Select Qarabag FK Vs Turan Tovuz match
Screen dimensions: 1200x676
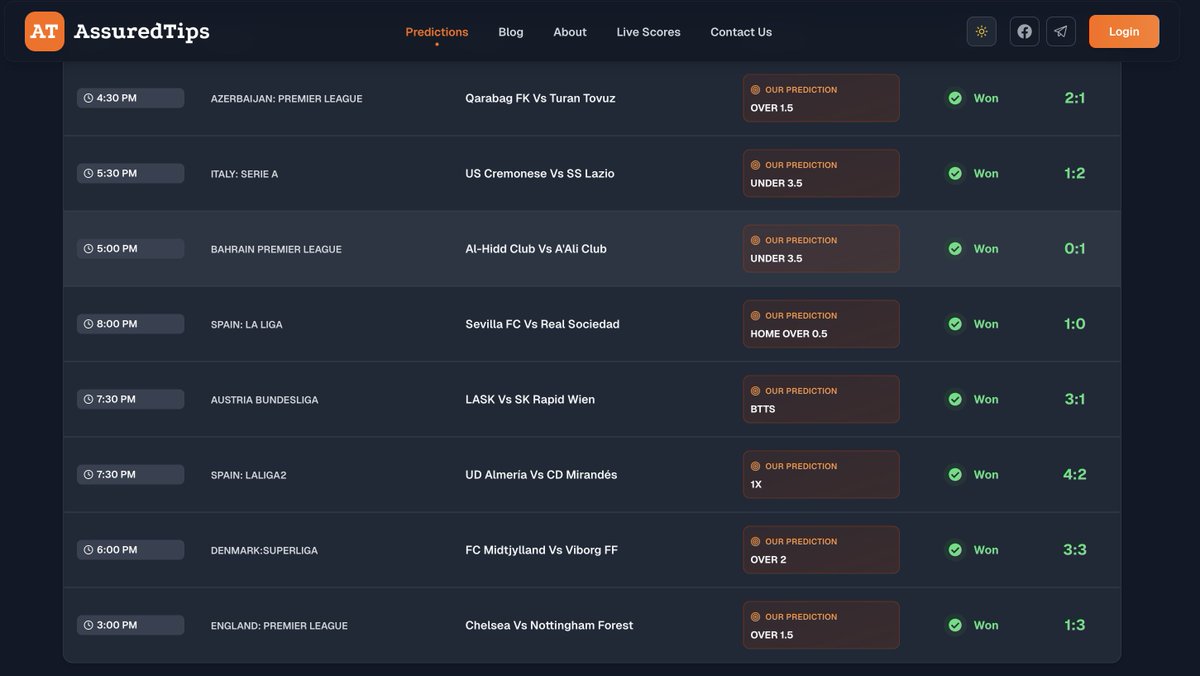[x=540, y=98]
